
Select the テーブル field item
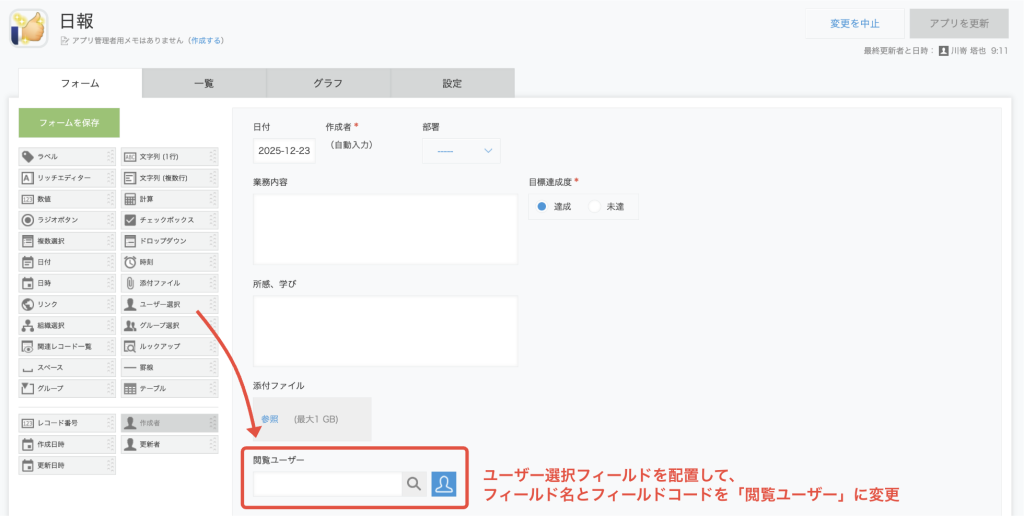[170, 389]
